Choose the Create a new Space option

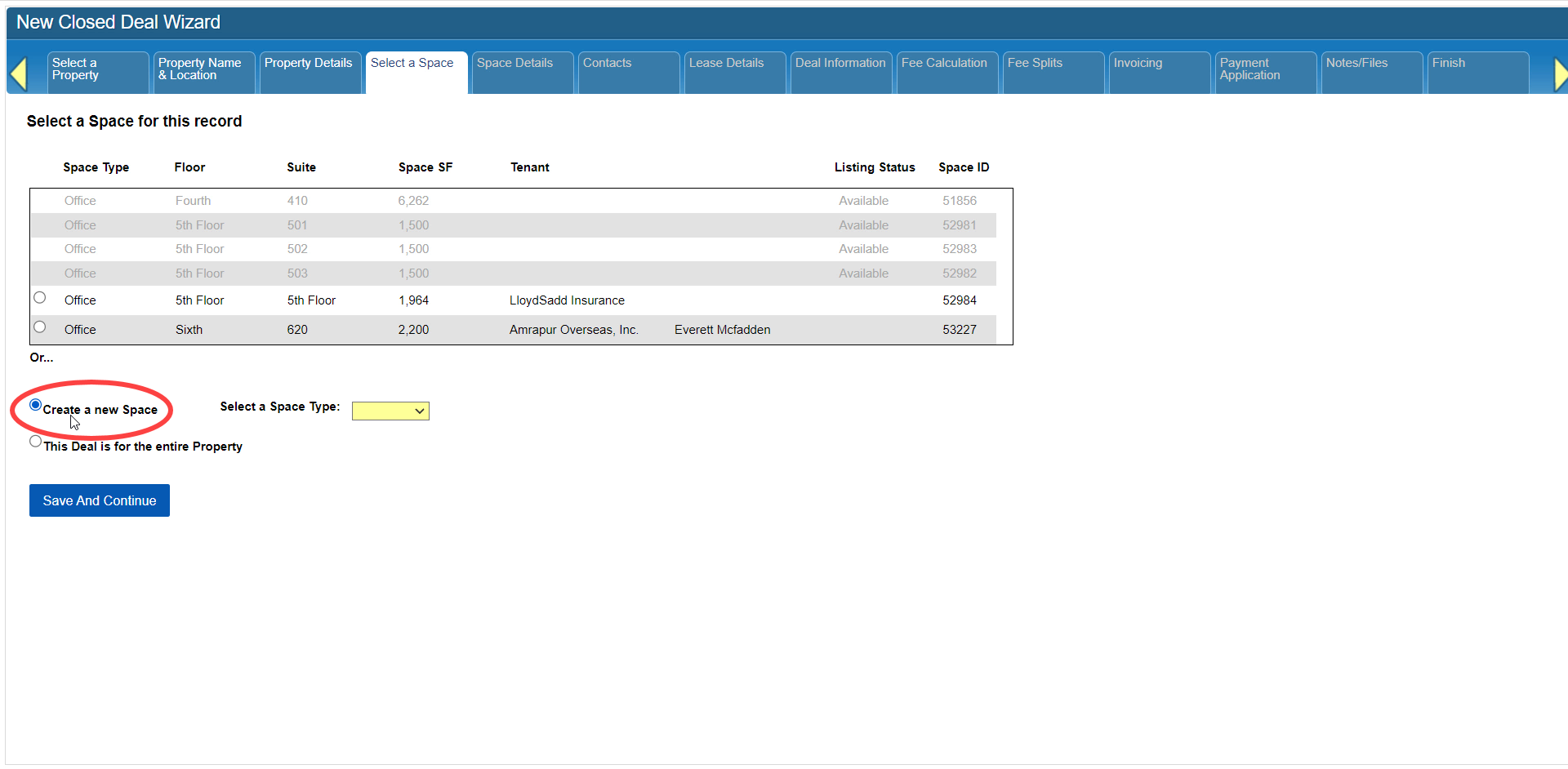(x=35, y=405)
